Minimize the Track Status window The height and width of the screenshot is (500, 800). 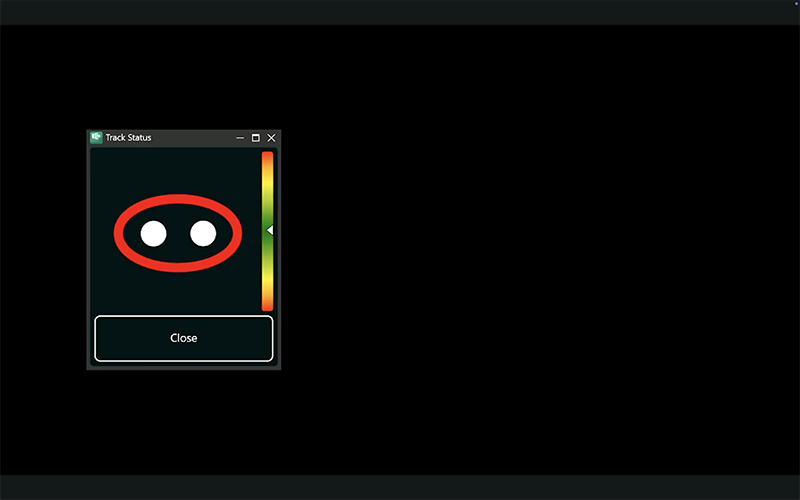click(240, 138)
